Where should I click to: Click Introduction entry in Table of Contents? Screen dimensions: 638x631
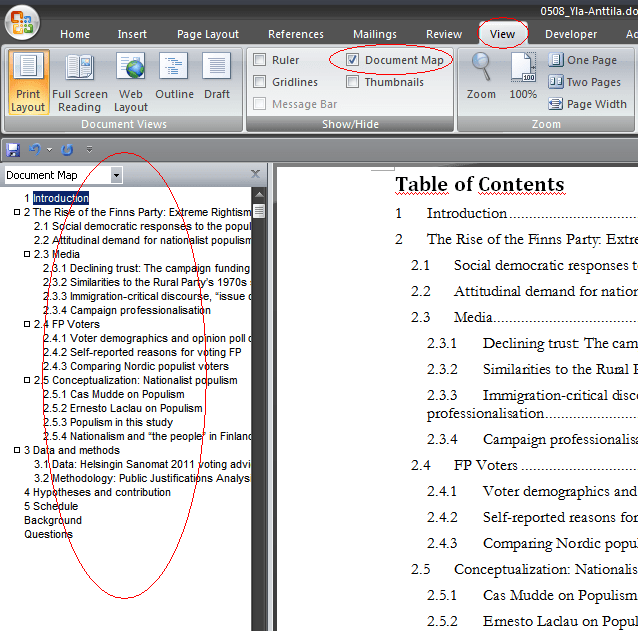pyautogui.click(x=516, y=213)
